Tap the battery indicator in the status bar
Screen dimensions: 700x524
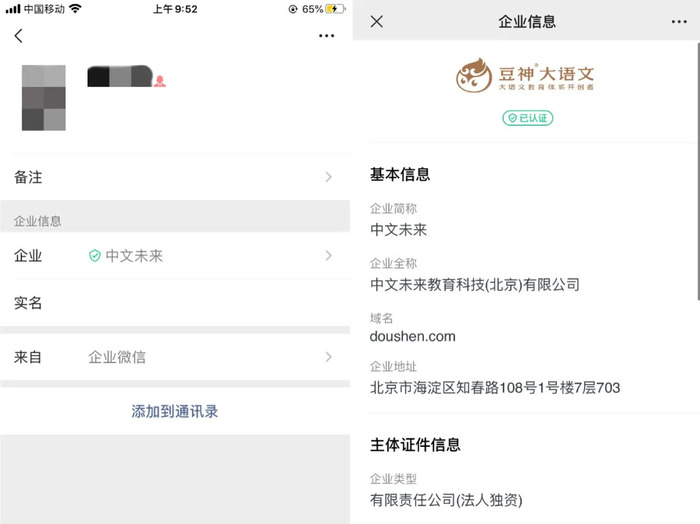(335, 9)
